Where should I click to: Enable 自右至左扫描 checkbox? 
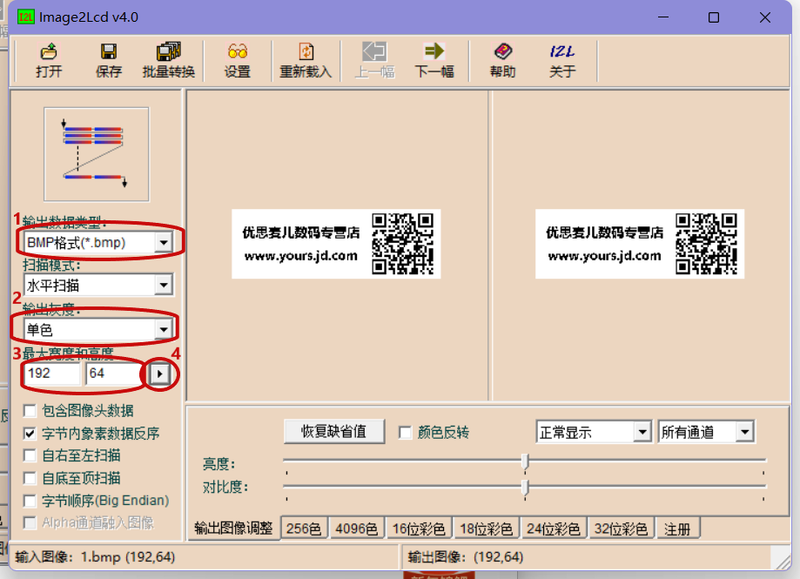click(x=30, y=456)
